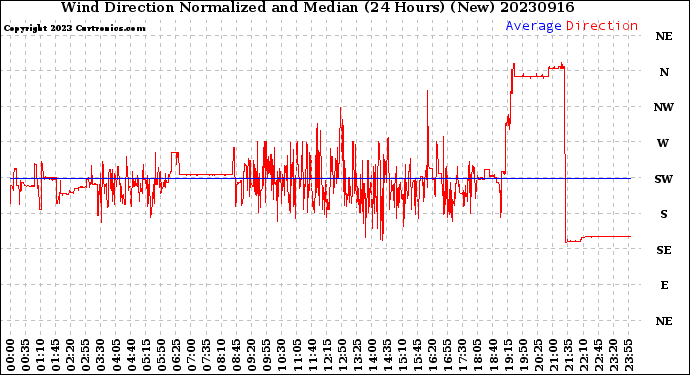Click the 16:20 time axis label
The height and width of the screenshot is (375, 690).
point(433,355)
